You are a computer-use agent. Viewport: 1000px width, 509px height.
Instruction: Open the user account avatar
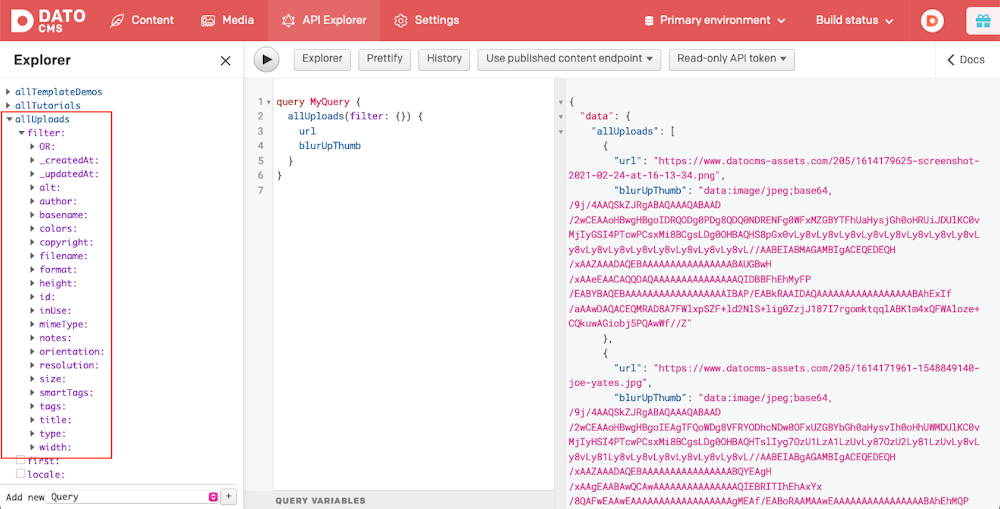click(x=932, y=21)
